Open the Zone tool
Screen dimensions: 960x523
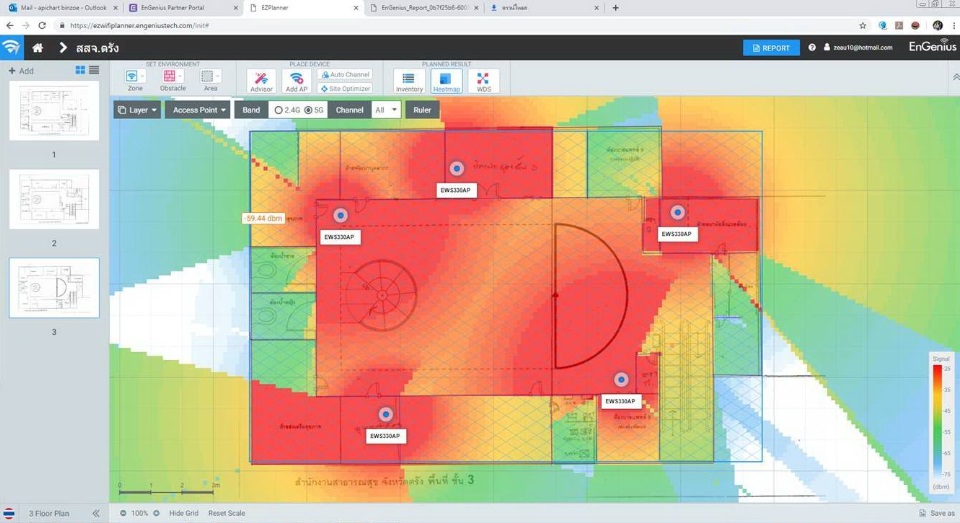(132, 77)
